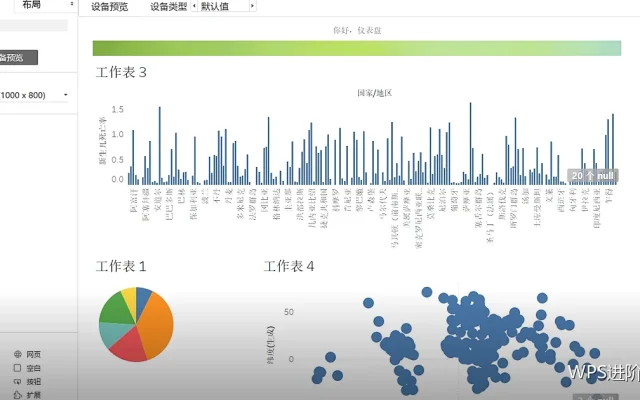
Task: Open the dashboard size dropdown (1000 x 800)
Action: point(34,95)
